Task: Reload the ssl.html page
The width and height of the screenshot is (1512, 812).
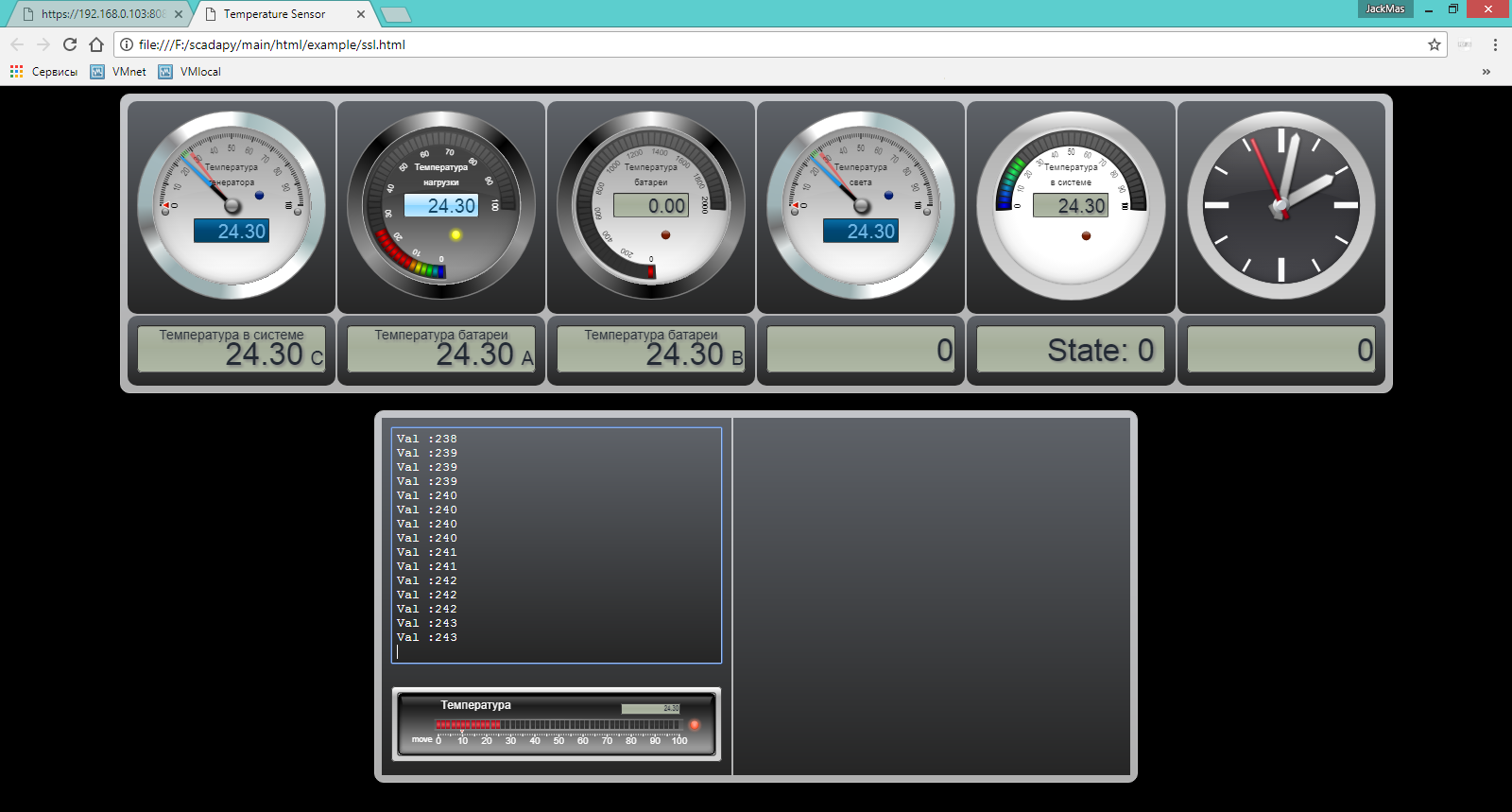Action: (70, 44)
